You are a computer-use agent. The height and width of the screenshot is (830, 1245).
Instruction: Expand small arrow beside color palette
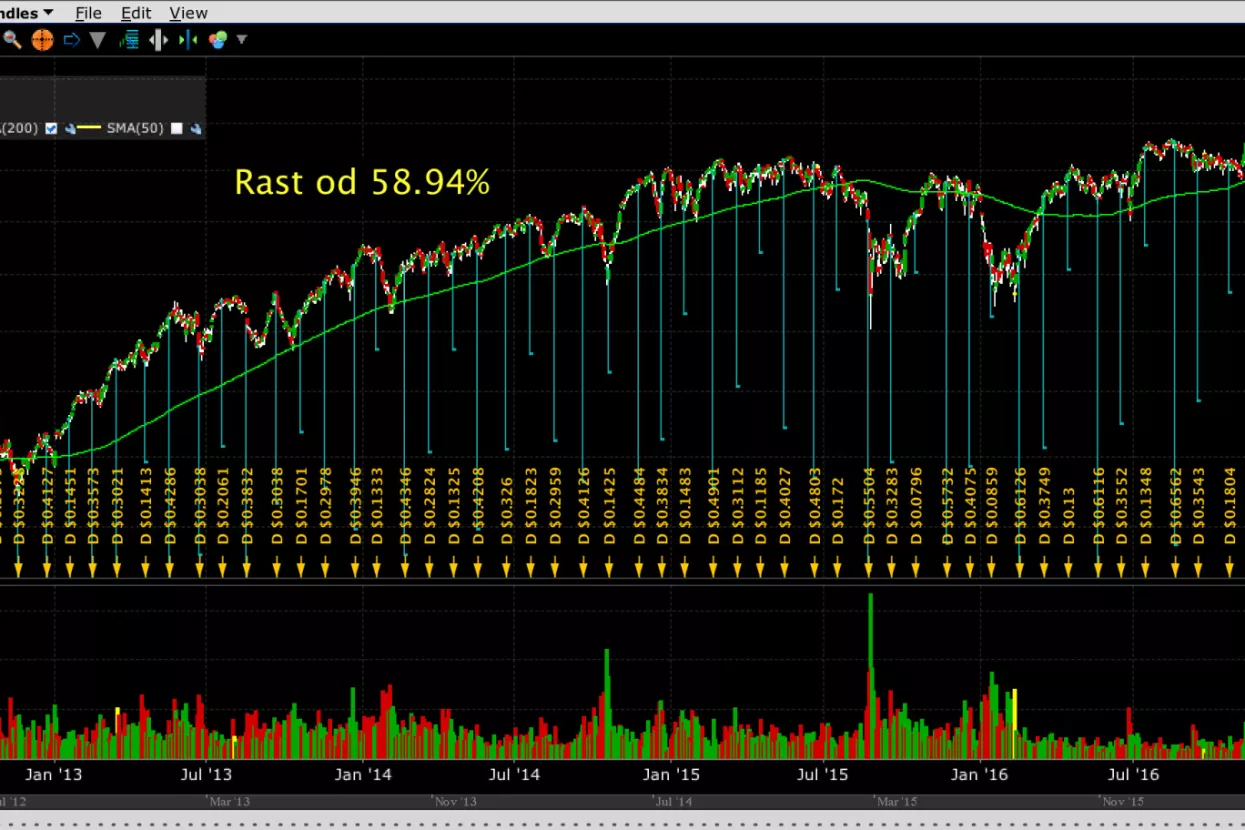[x=241, y=40]
